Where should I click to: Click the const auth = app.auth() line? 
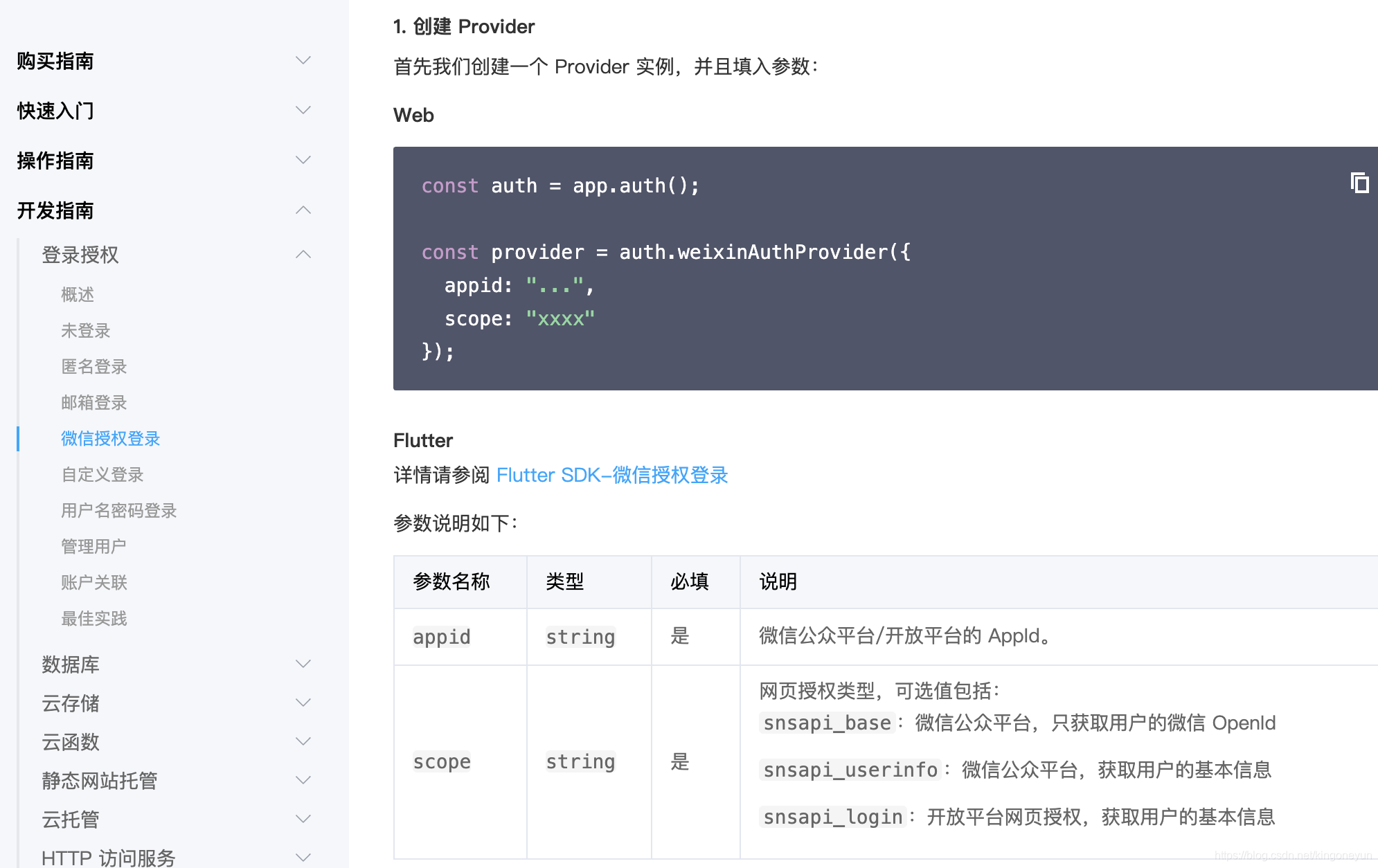[x=561, y=186]
